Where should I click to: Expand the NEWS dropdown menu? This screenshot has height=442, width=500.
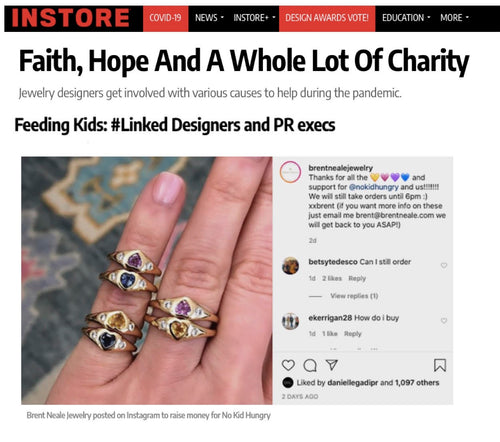point(209,18)
